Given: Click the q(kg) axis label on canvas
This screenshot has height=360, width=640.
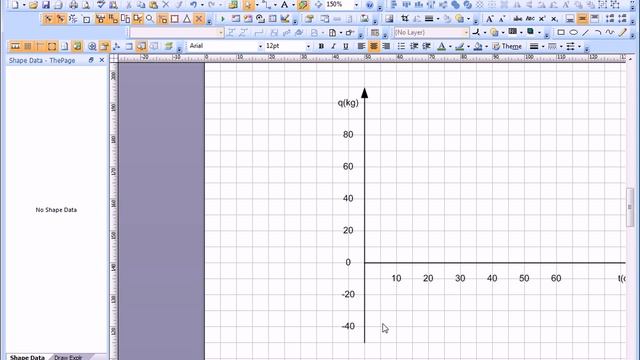Looking at the screenshot, I should click(348, 102).
